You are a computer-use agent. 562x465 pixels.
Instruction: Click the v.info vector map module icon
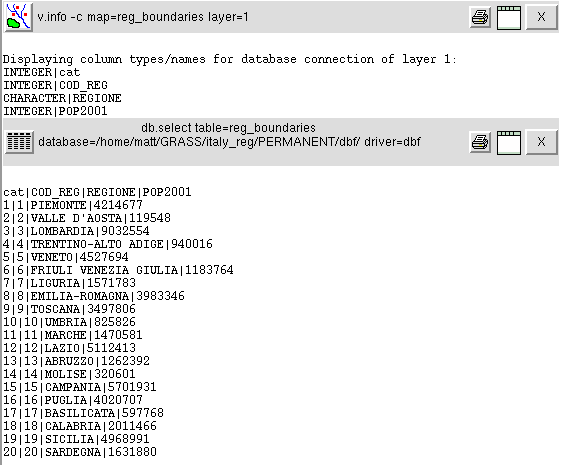[19, 17]
